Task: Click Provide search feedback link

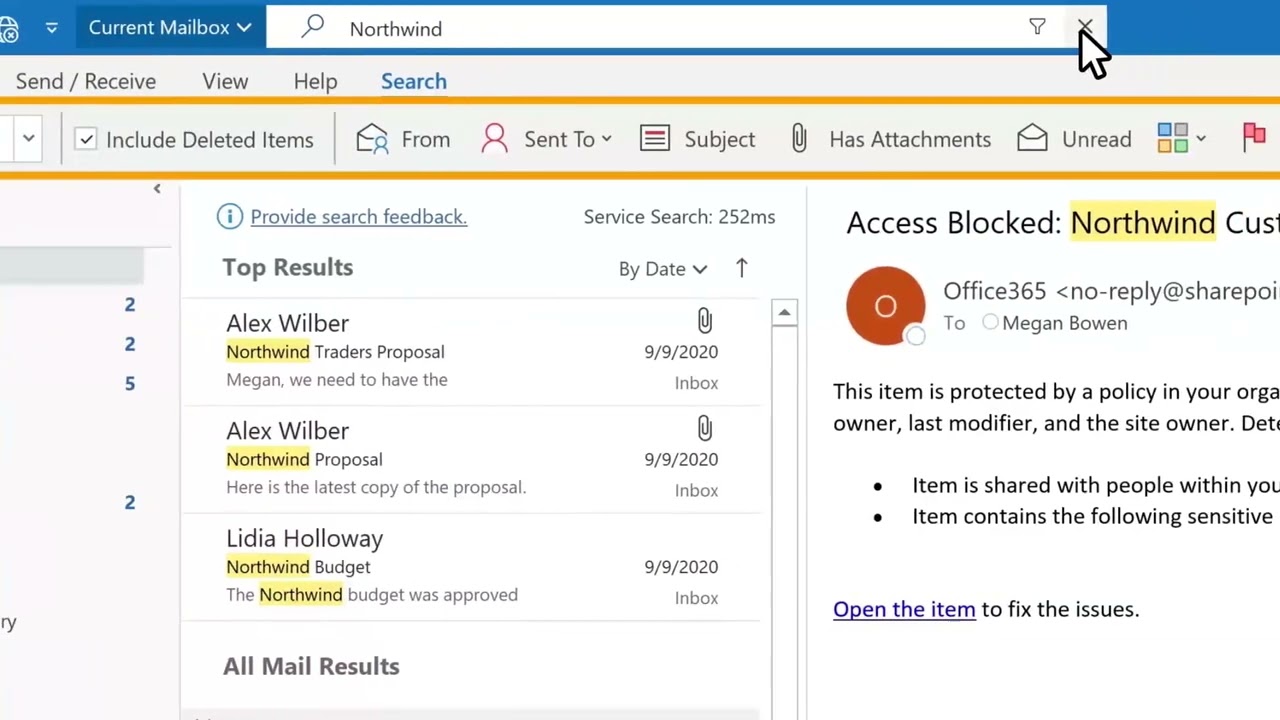Action: tap(358, 216)
